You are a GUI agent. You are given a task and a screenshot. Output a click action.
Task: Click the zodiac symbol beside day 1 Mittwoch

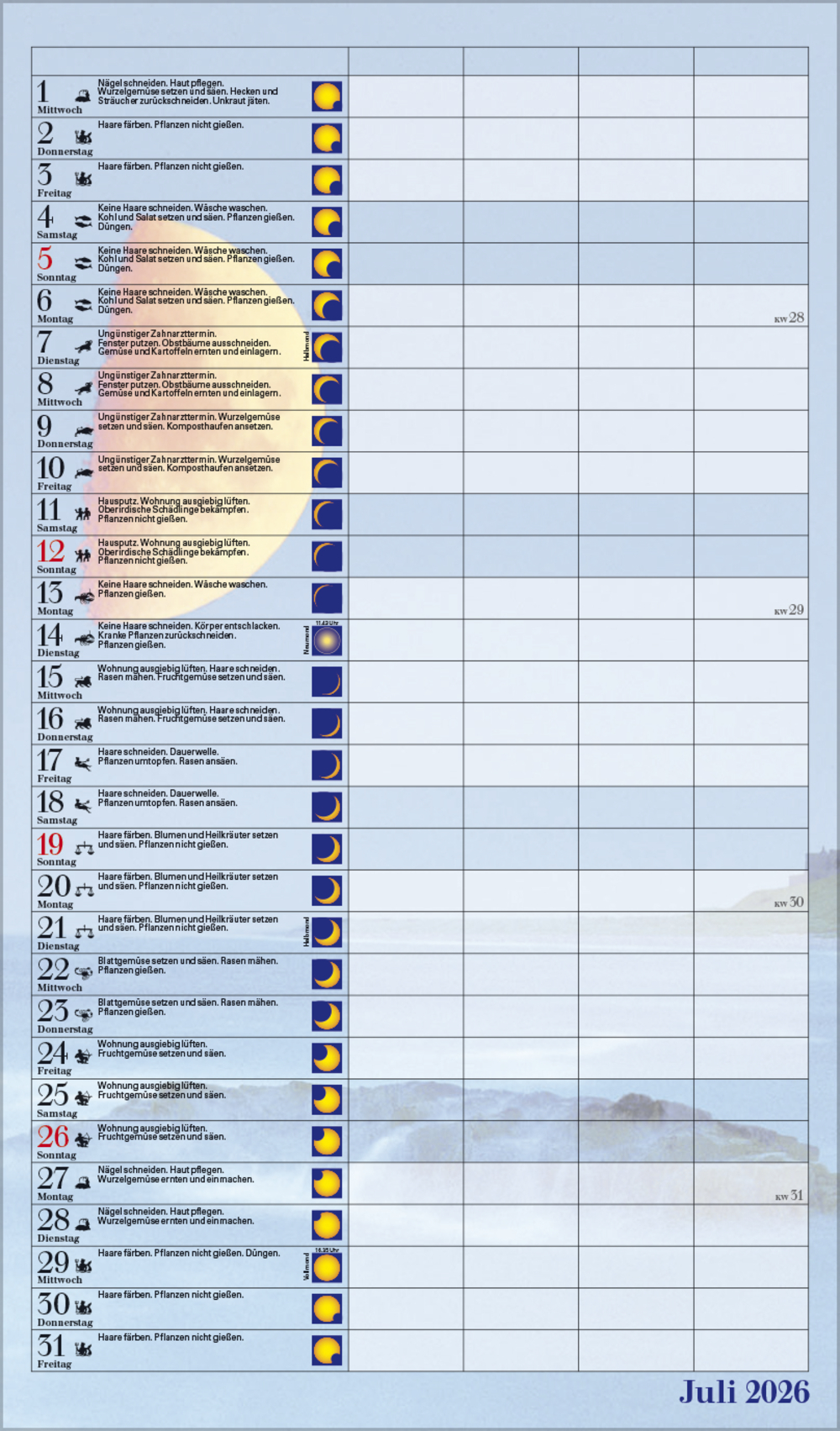pos(82,97)
